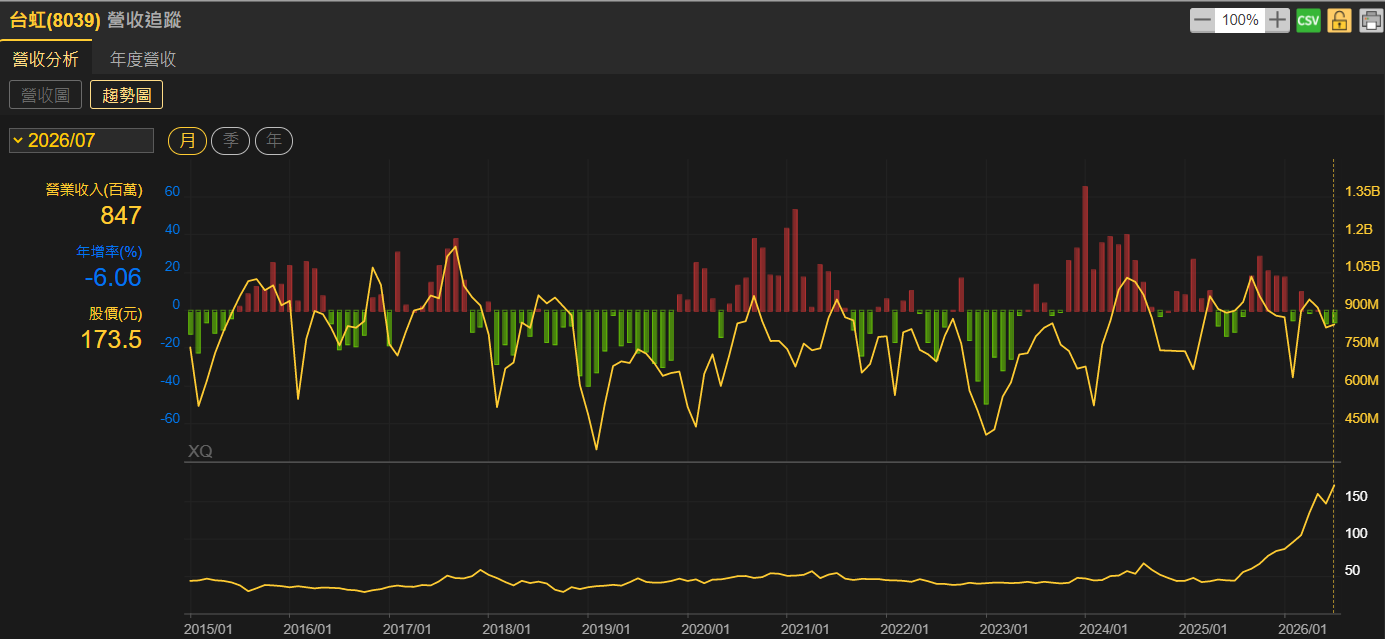Viewport: 1385px width, 639px height.
Task: Switch to the 營收分析 tab
Action: 46,59
